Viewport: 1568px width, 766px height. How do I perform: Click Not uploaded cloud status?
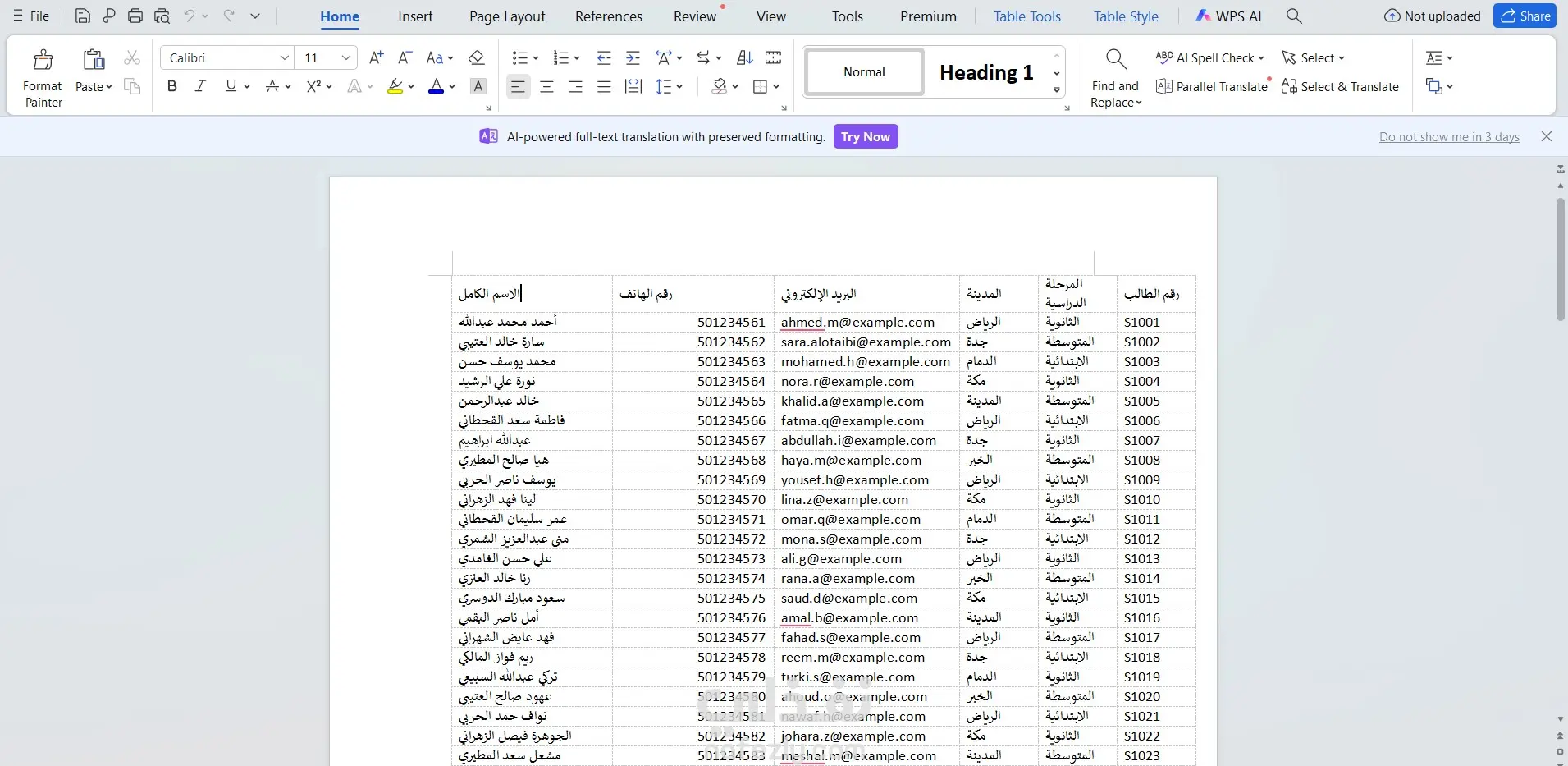[1432, 16]
